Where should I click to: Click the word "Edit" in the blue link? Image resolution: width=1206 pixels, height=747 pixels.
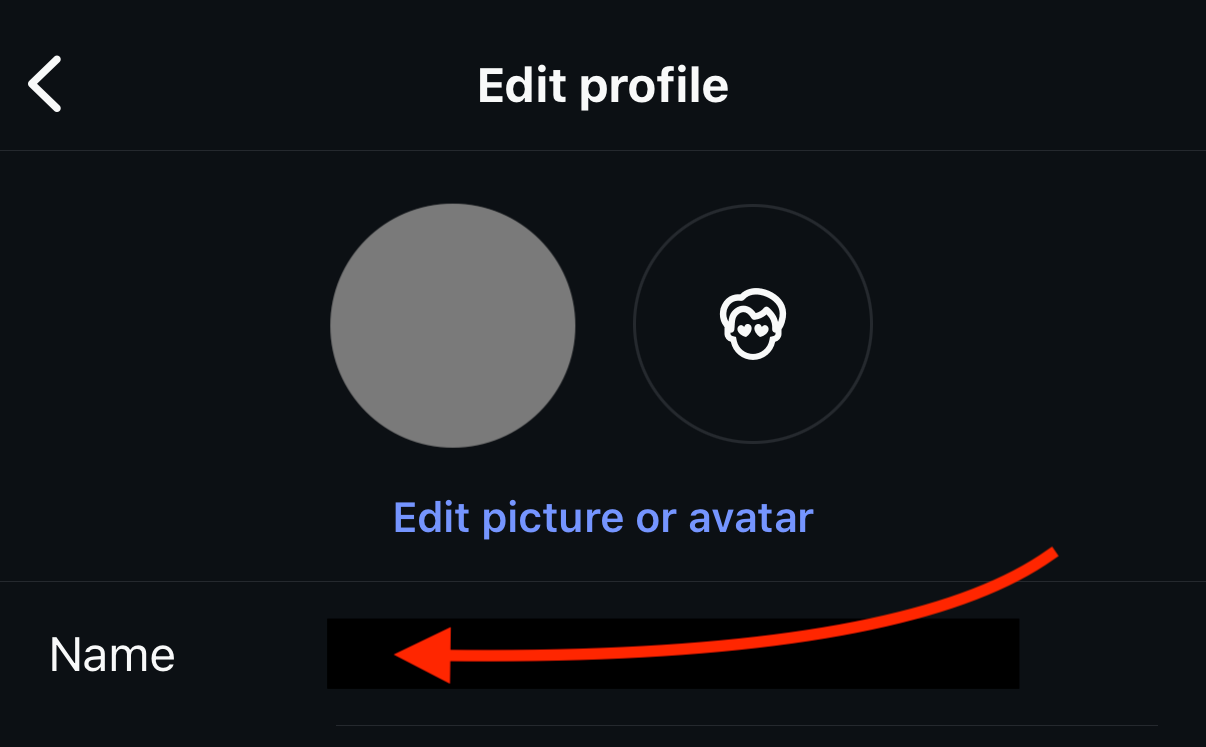[x=432, y=518]
